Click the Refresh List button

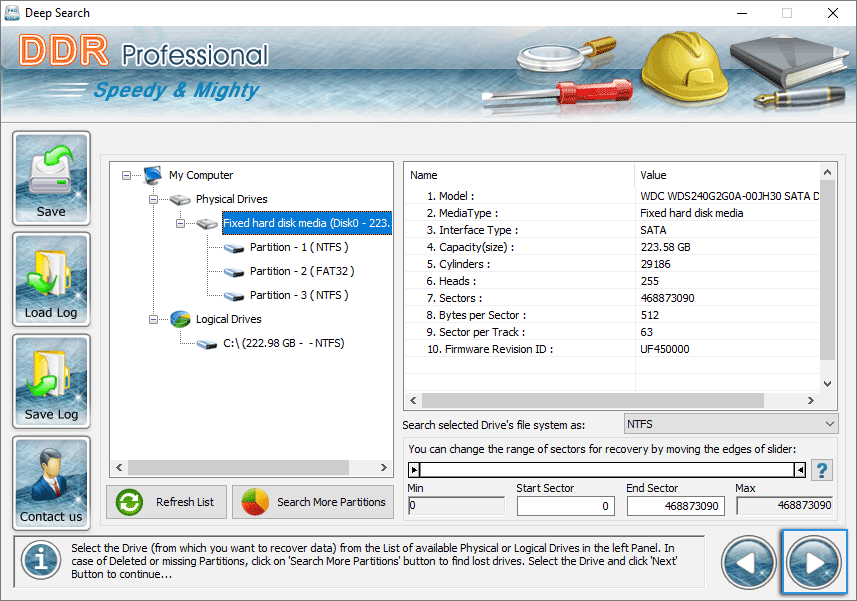(x=166, y=502)
